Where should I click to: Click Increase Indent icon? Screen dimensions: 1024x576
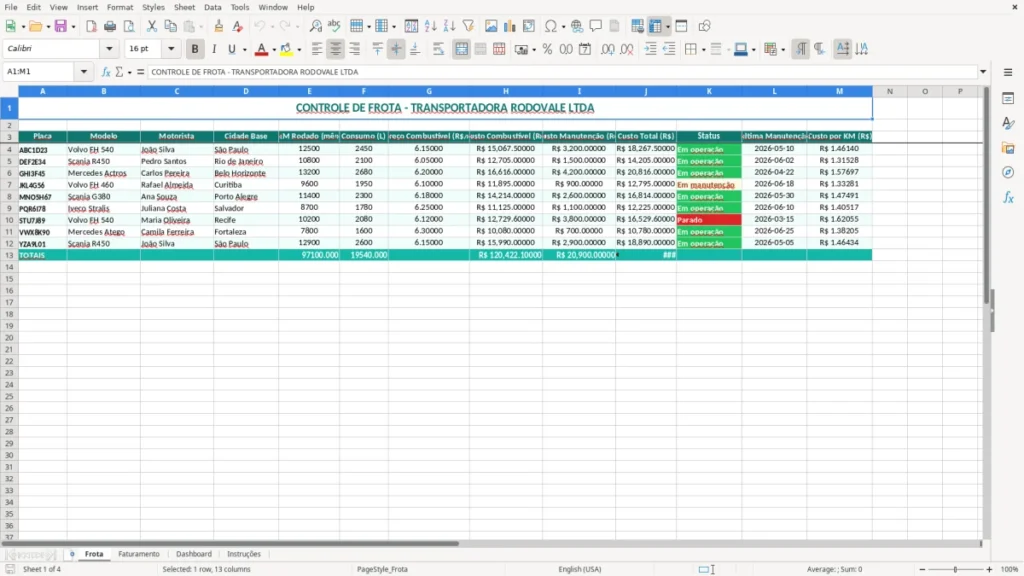pyautogui.click(x=650, y=49)
